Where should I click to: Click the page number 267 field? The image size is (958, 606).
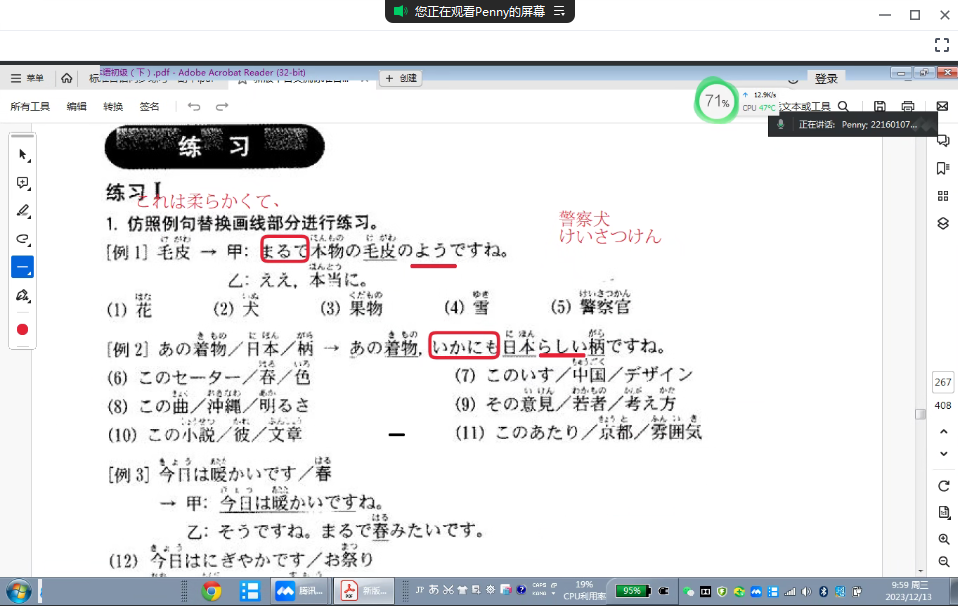click(942, 383)
